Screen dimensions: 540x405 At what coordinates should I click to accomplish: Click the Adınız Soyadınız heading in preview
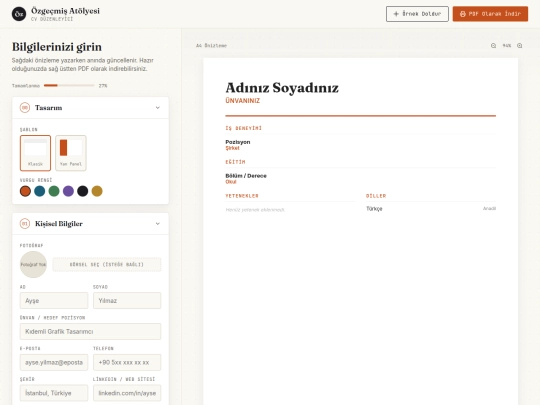[282, 88]
